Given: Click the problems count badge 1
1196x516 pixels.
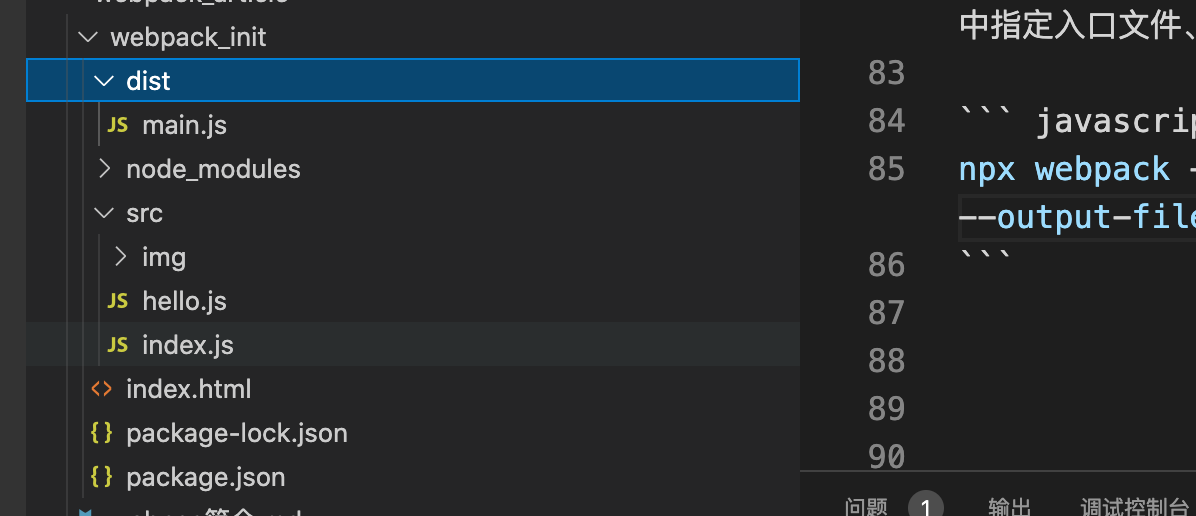Looking at the screenshot, I should point(926,505).
